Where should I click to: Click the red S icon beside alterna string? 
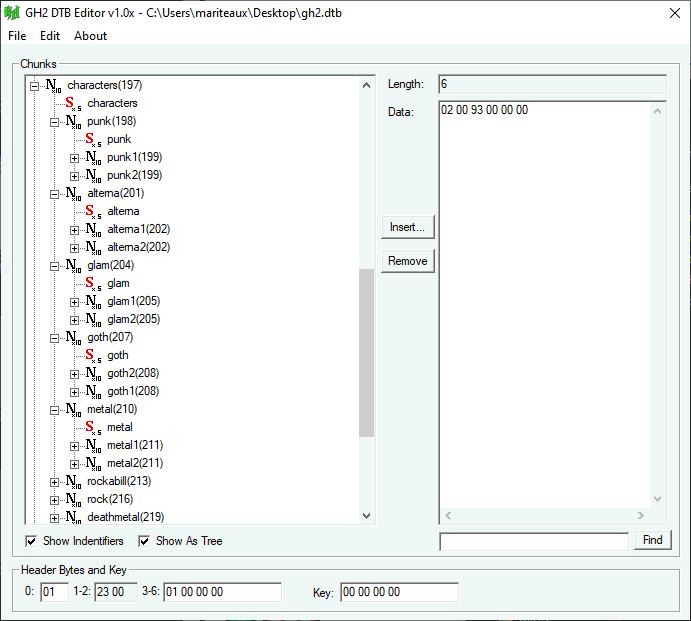[x=93, y=212]
